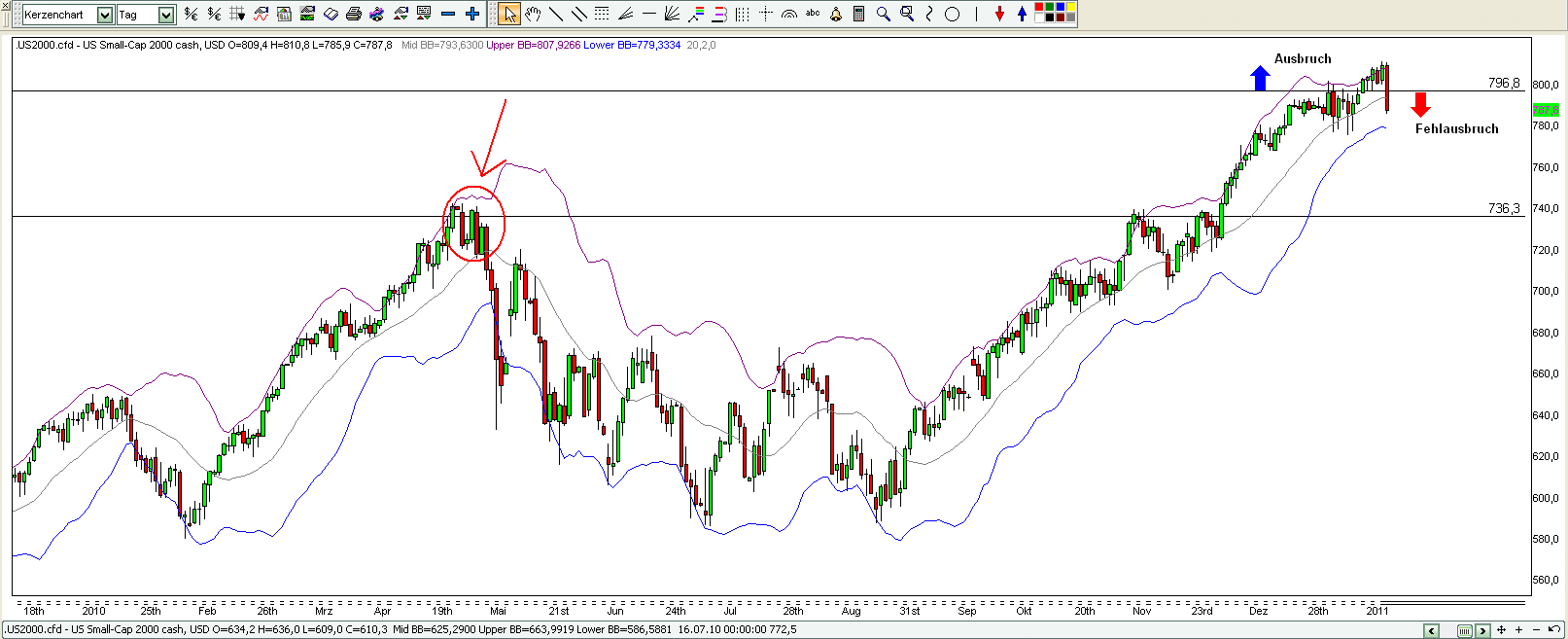Reset chart view with undo arrow

(1553, 629)
